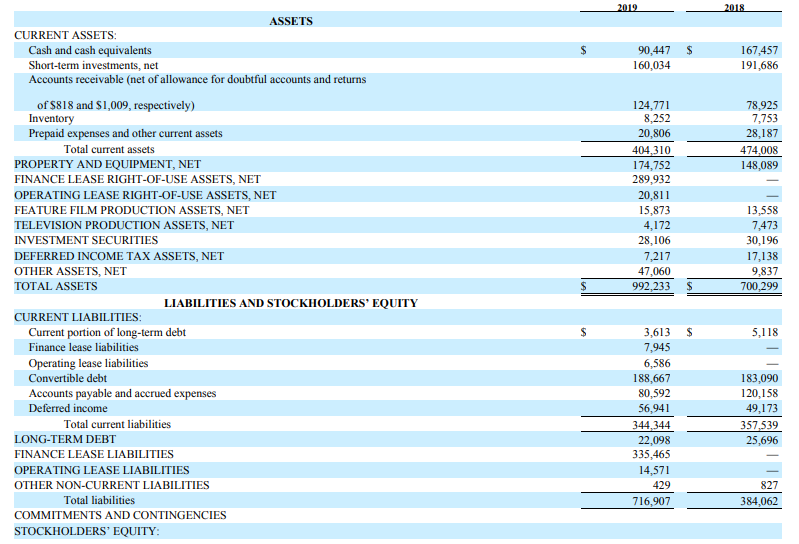Click the 2018 short-term investments value 191,686
Screen dimensions: 799x544
pyautogui.click(x=760, y=65)
